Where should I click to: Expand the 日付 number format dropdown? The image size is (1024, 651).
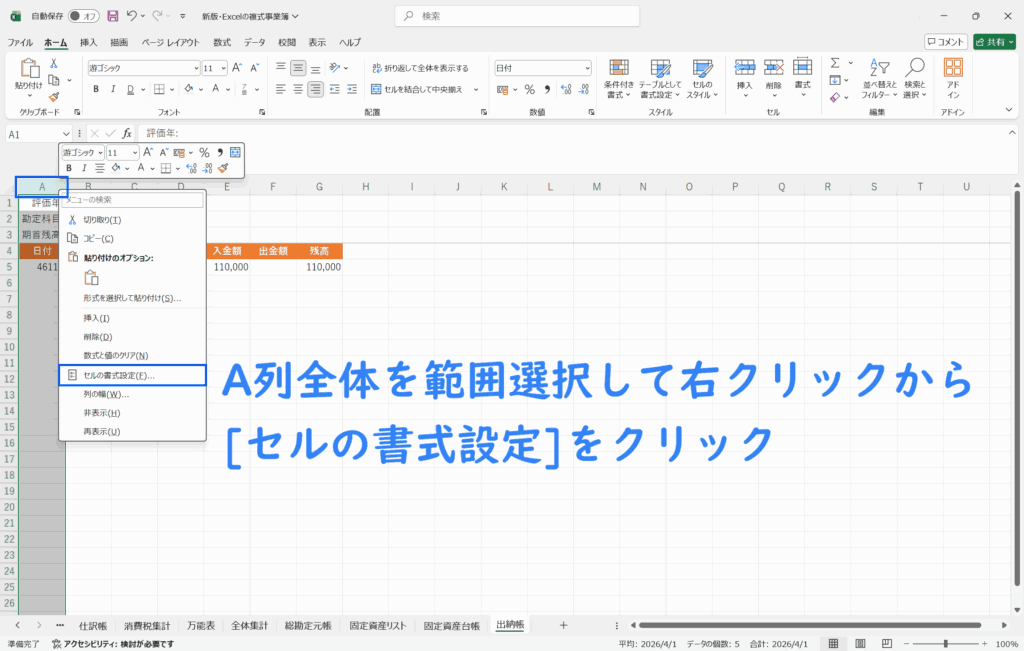586,68
